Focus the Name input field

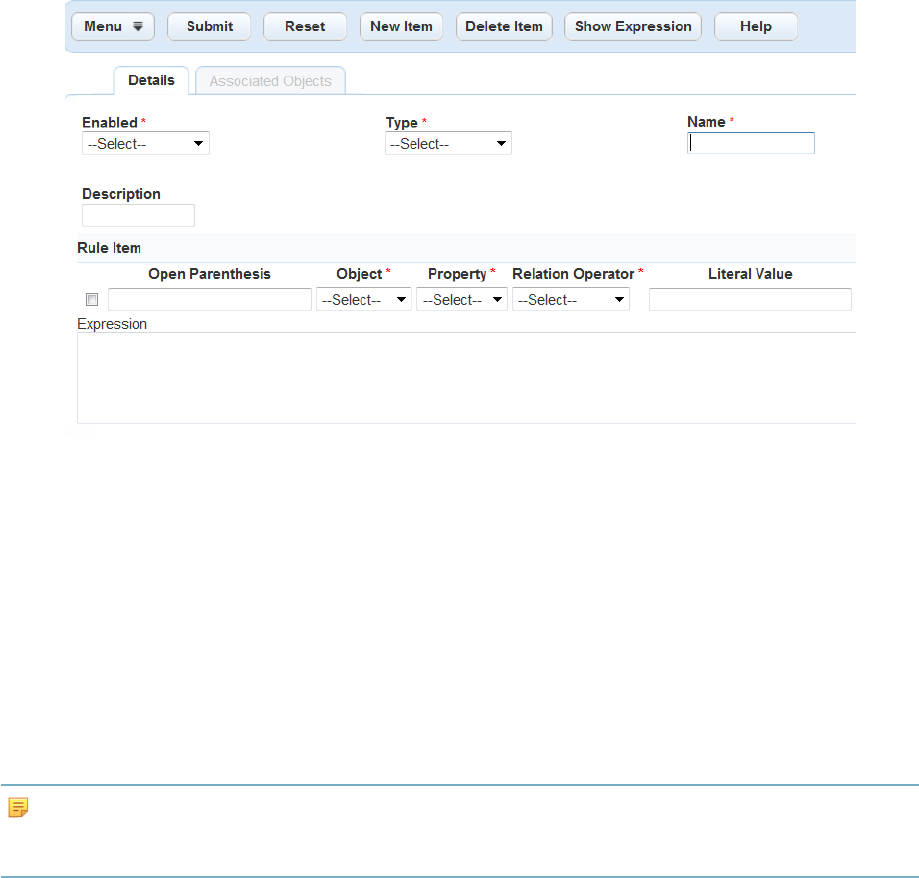click(751, 143)
